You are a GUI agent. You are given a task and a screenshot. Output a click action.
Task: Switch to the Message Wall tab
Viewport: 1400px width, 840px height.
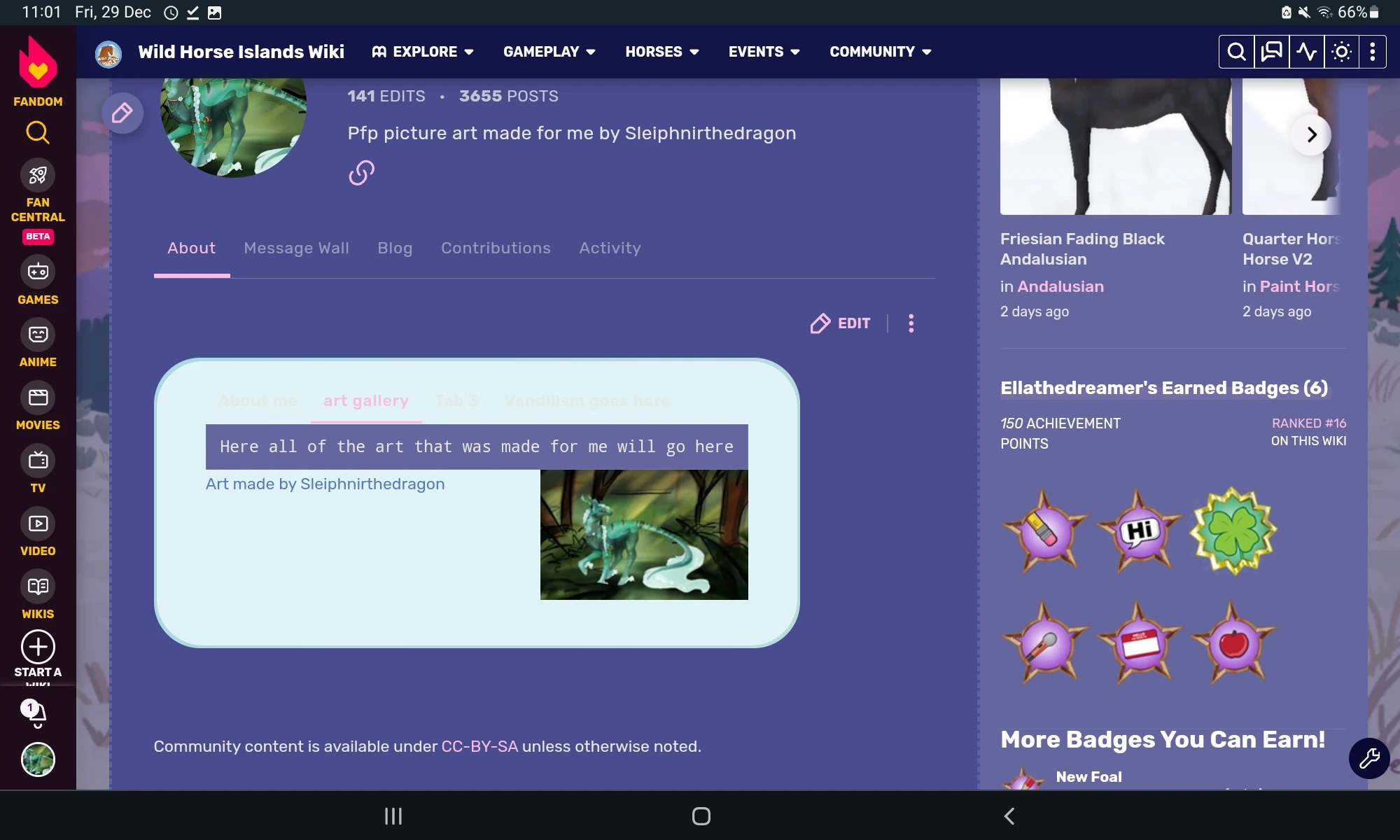[x=296, y=248]
